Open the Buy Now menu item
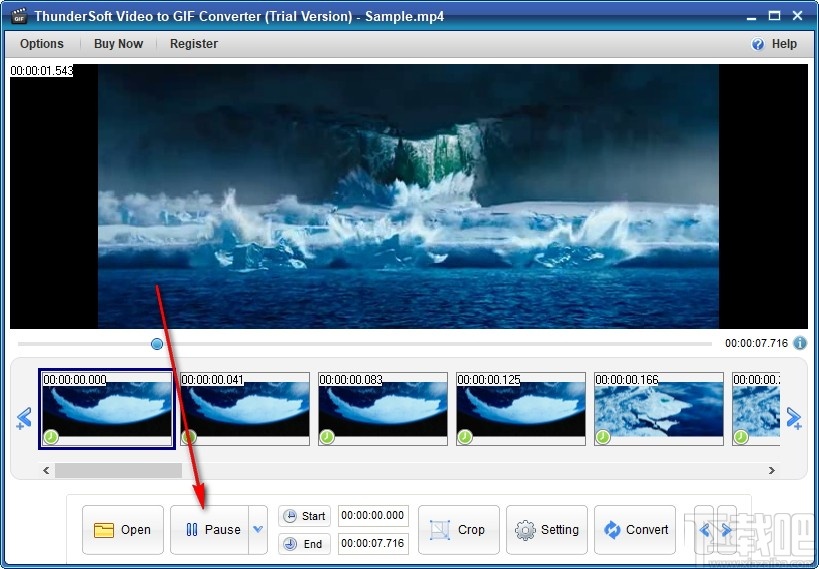 coord(118,44)
